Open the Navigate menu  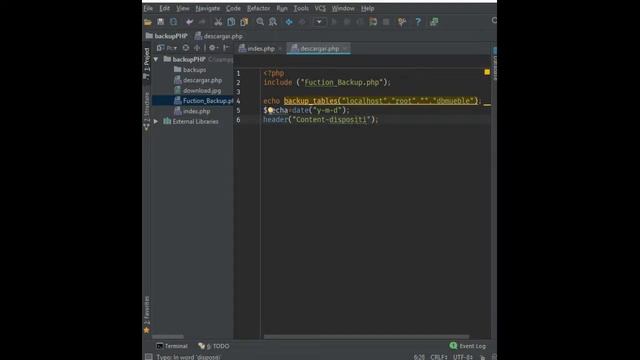207,8
